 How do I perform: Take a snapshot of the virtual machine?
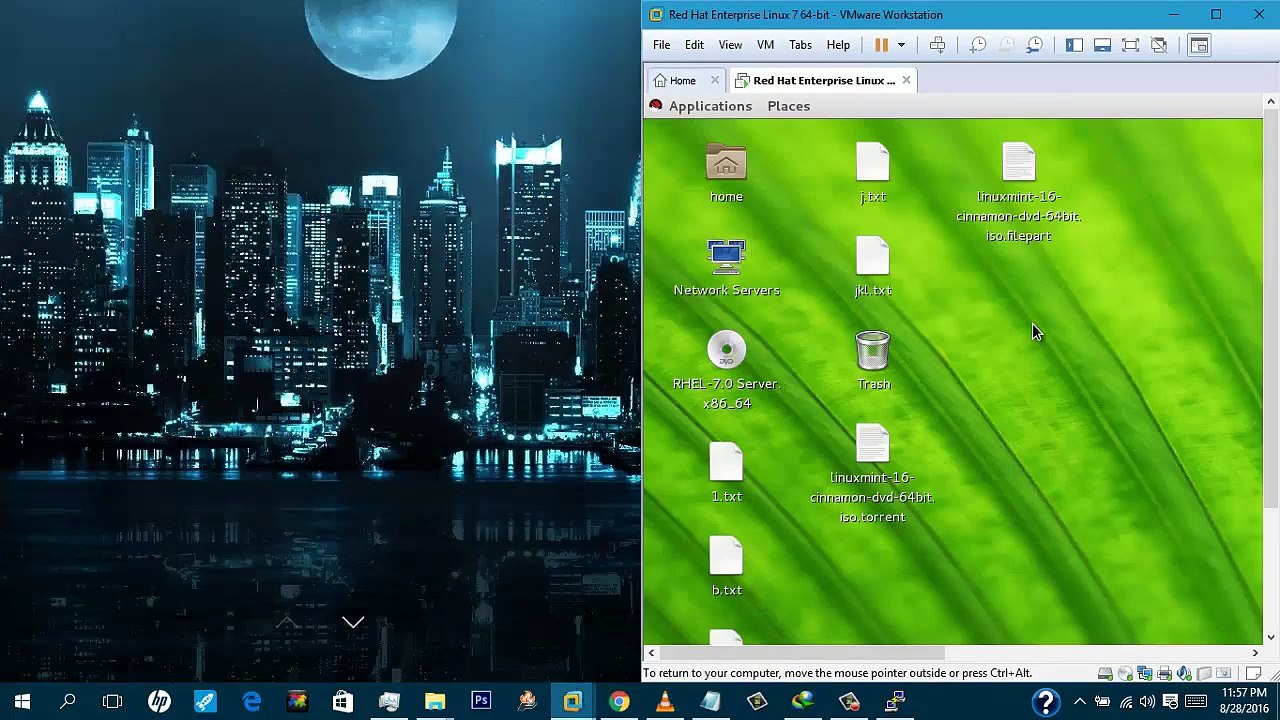point(978,45)
